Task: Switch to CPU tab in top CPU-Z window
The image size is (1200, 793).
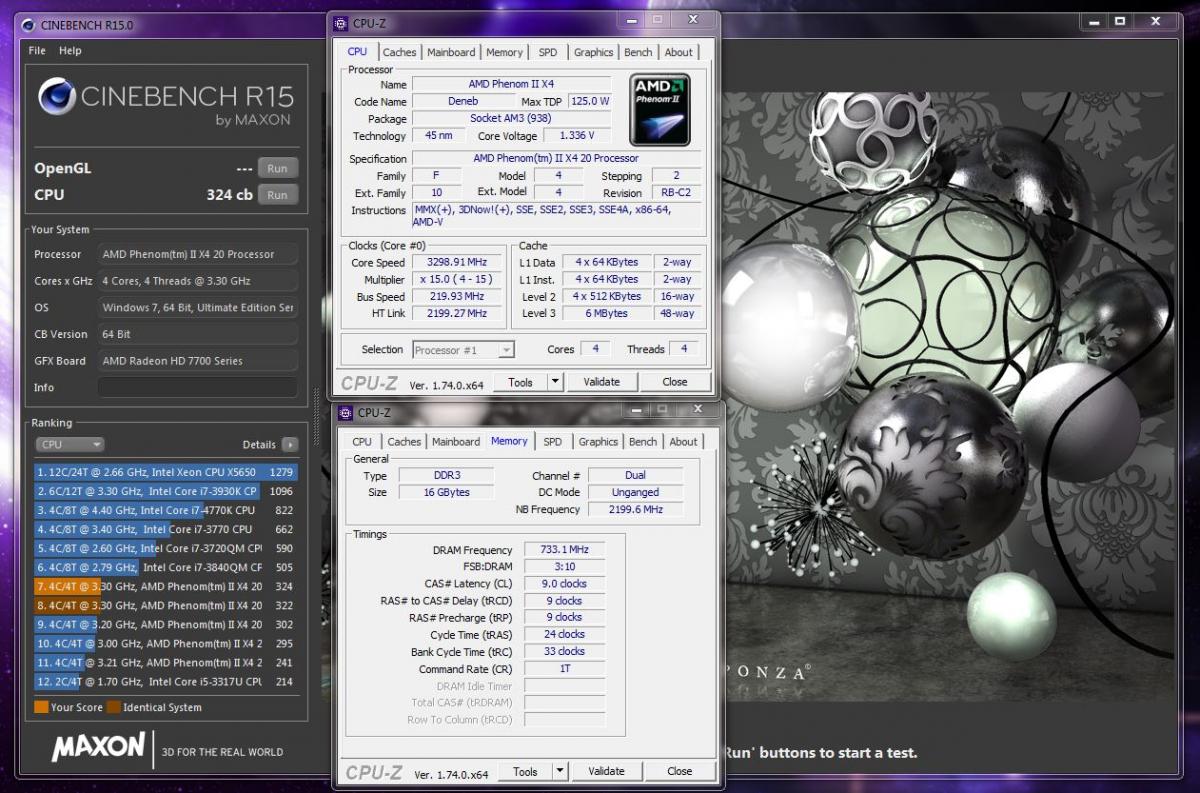Action: point(357,52)
